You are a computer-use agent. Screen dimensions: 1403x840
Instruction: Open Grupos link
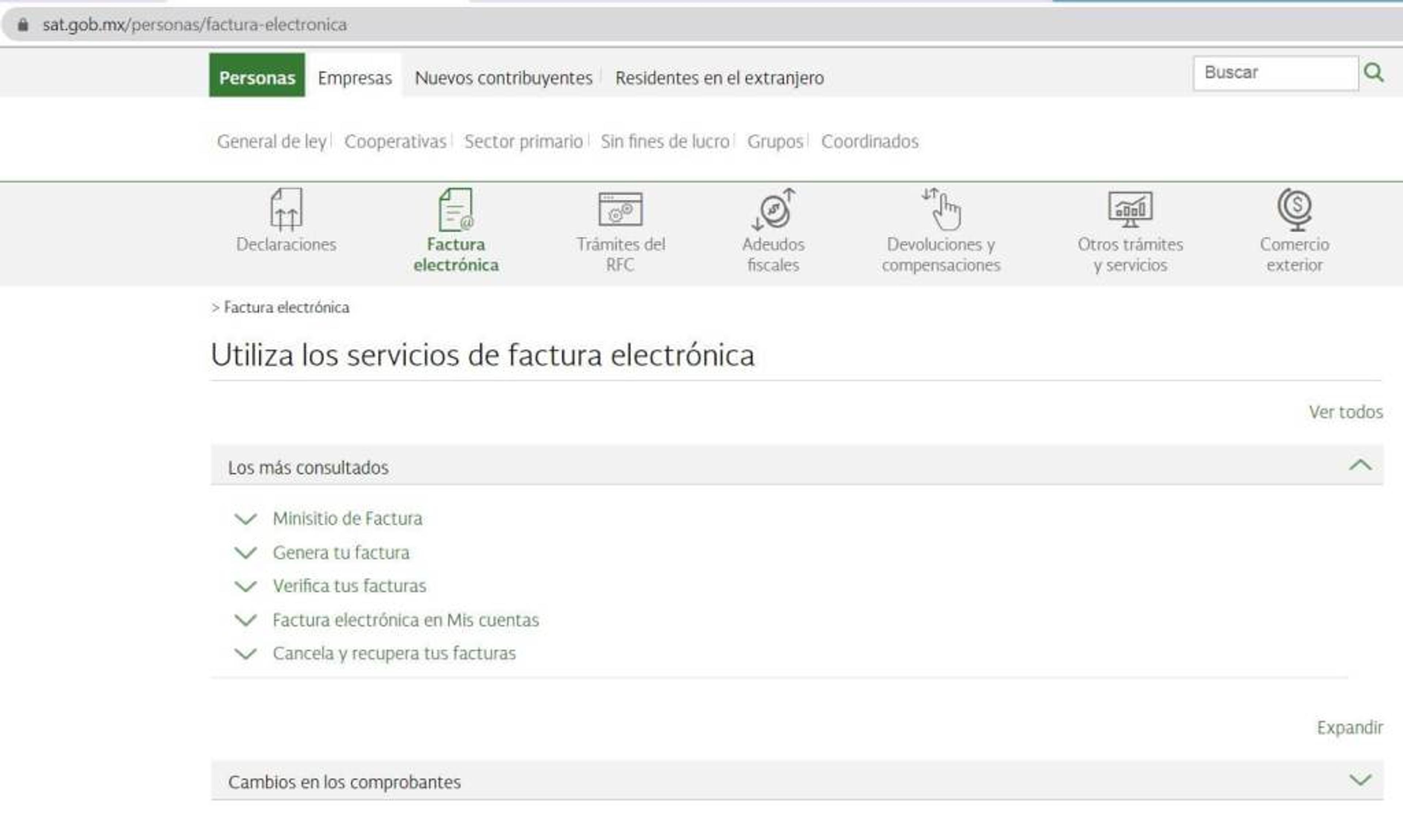[x=775, y=141]
